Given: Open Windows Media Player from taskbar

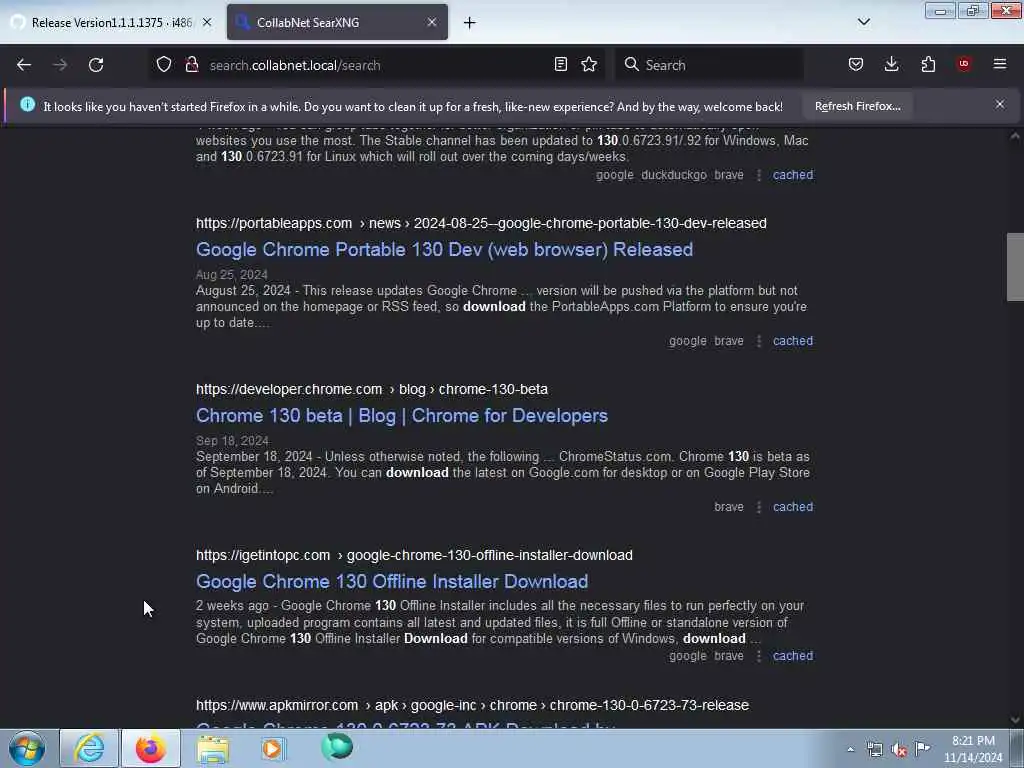Looking at the screenshot, I should (x=274, y=748).
